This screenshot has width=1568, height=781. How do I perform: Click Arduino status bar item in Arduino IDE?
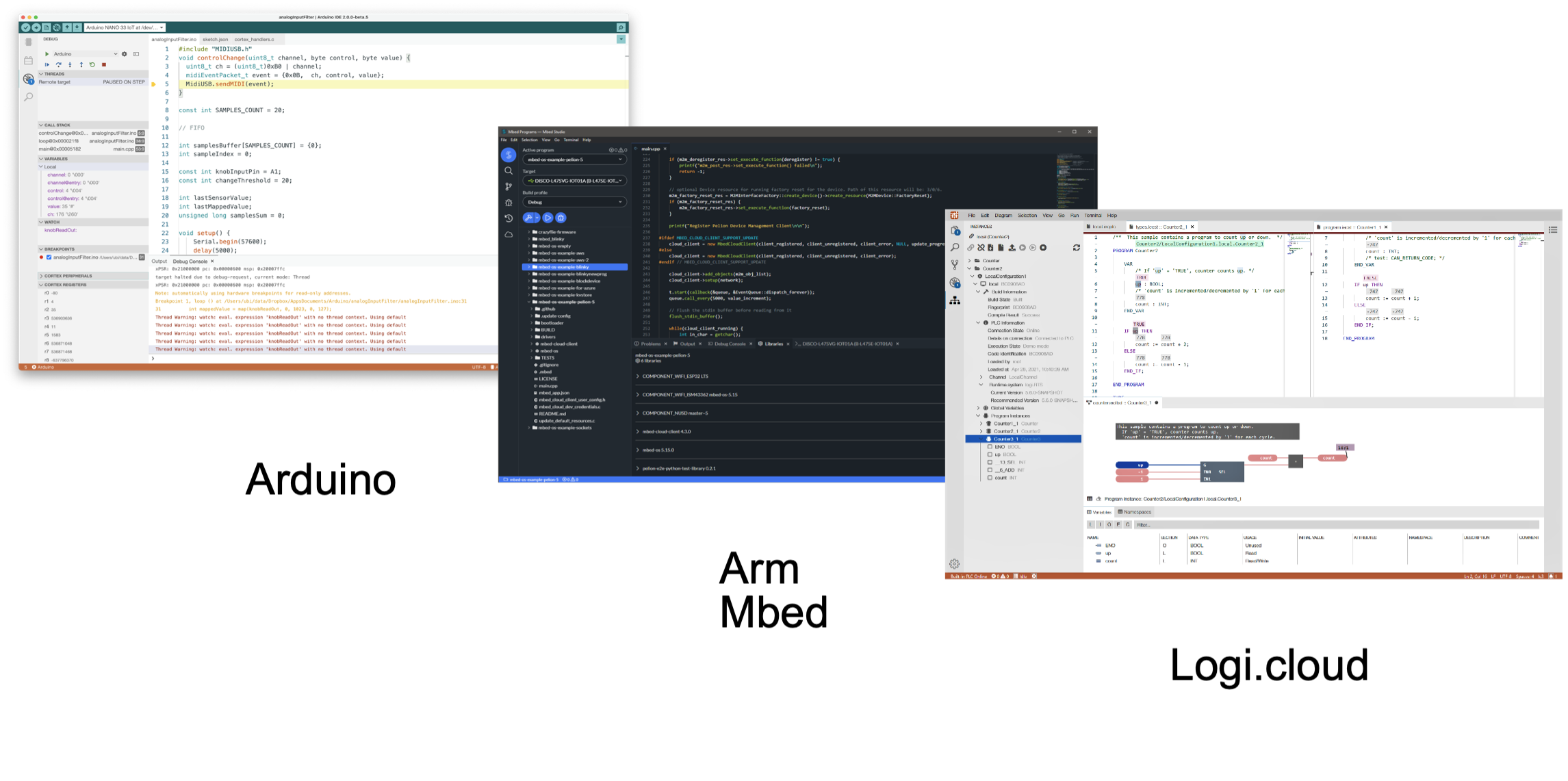coord(42,368)
